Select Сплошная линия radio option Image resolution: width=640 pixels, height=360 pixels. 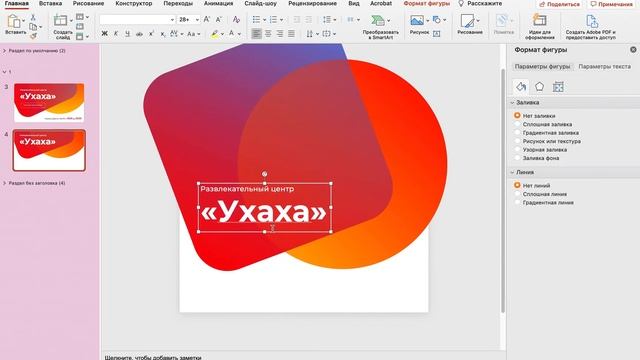pyautogui.click(x=517, y=194)
